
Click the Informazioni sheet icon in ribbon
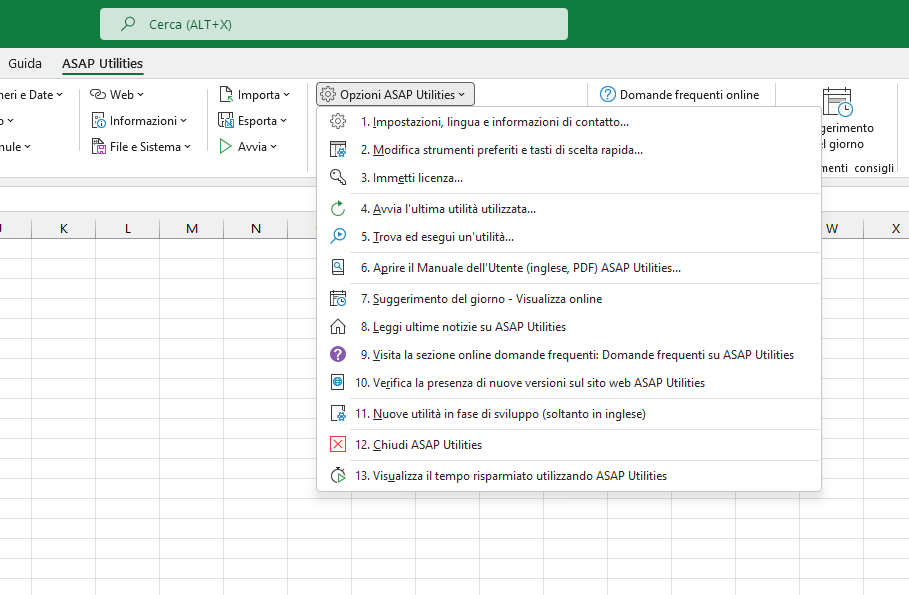pos(99,121)
